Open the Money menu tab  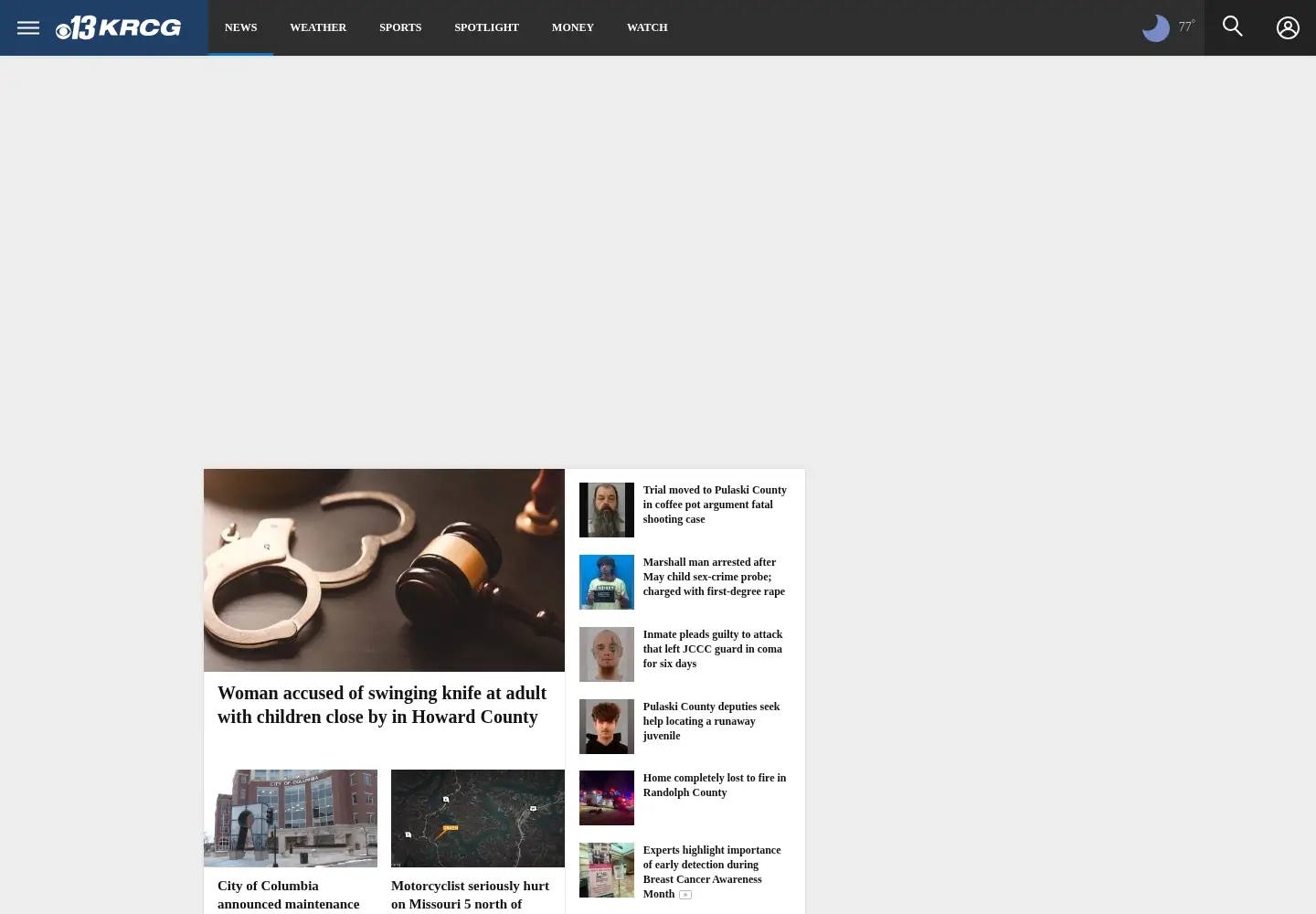[x=573, y=27]
